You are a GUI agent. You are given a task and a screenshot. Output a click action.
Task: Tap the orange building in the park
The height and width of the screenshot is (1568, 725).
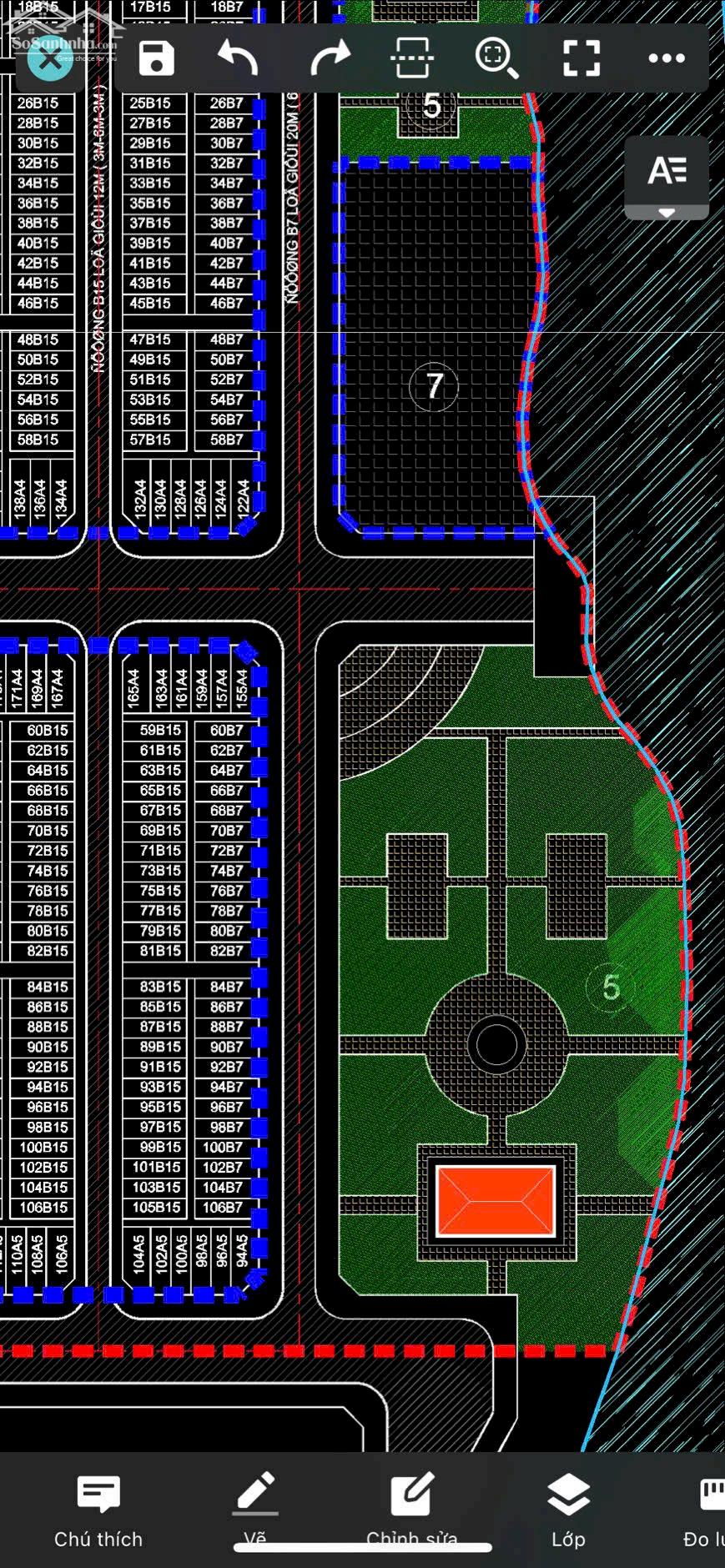point(496,1201)
